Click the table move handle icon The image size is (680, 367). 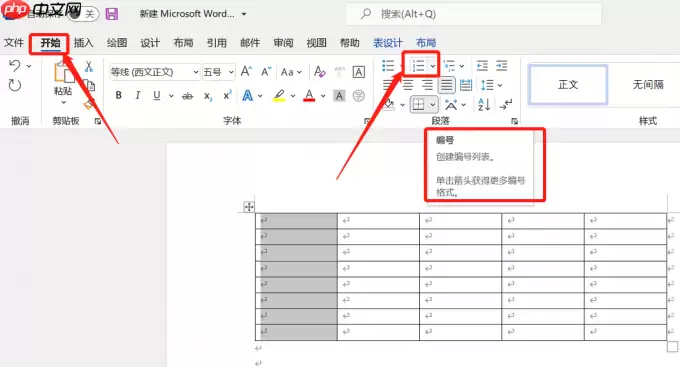pos(249,207)
